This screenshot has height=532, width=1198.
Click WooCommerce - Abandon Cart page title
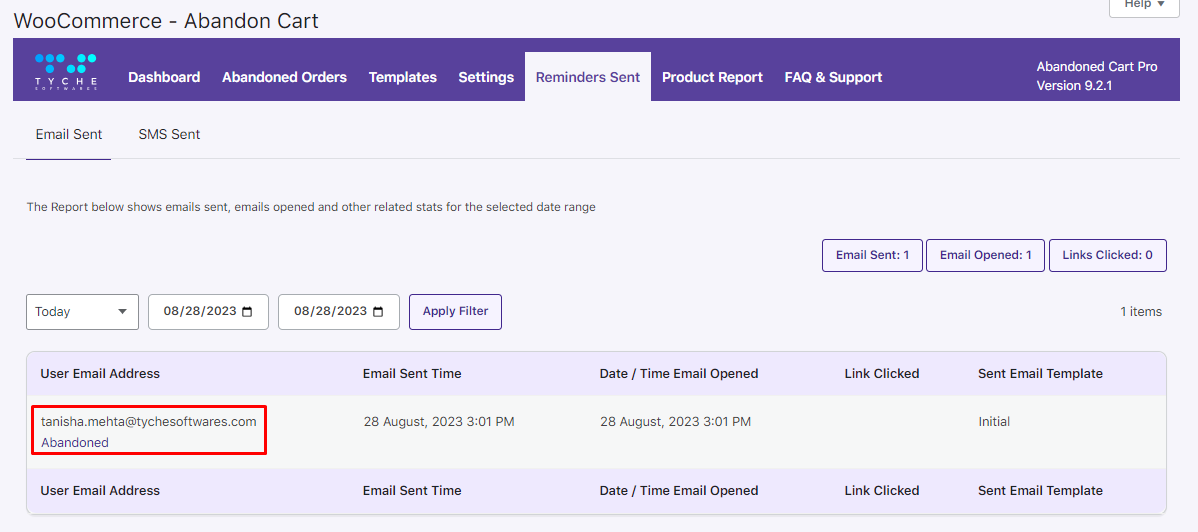click(x=166, y=21)
